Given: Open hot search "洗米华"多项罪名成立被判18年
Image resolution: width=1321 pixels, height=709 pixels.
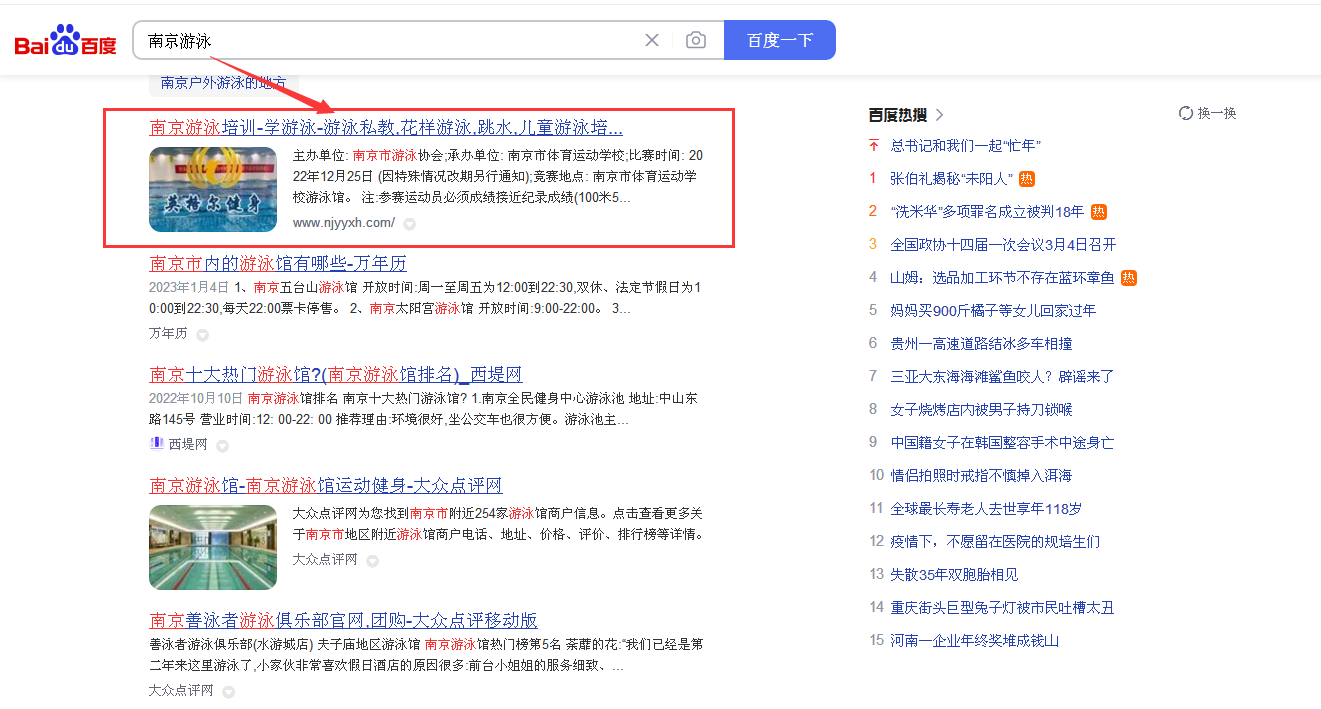Looking at the screenshot, I should [x=987, y=212].
